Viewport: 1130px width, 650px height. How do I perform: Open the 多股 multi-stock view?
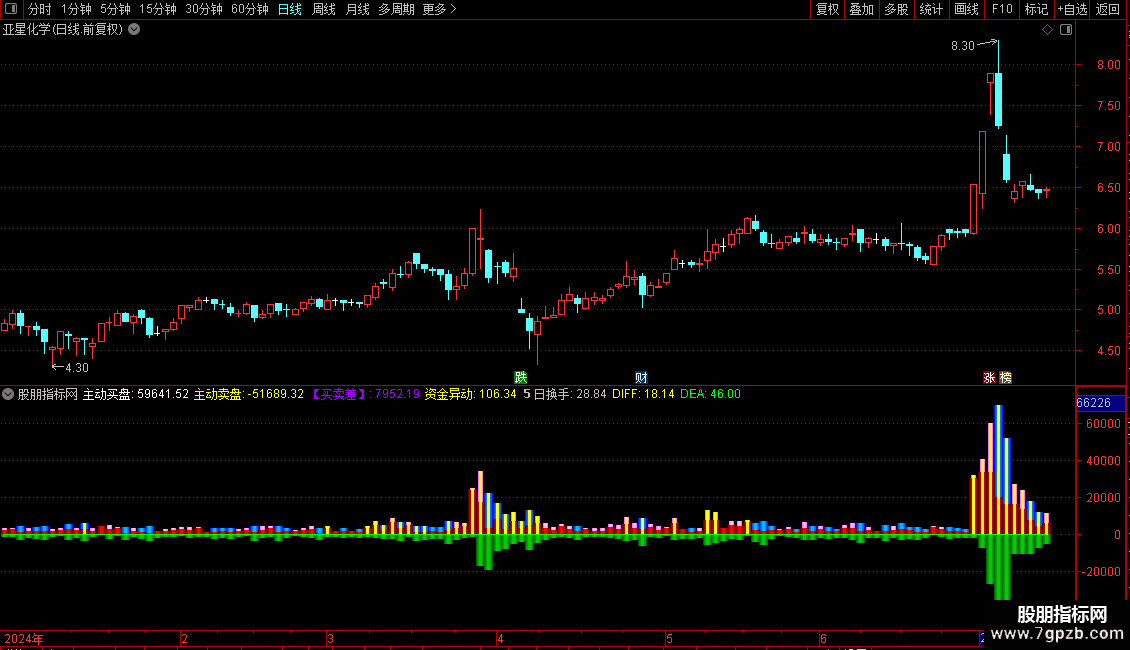point(896,9)
